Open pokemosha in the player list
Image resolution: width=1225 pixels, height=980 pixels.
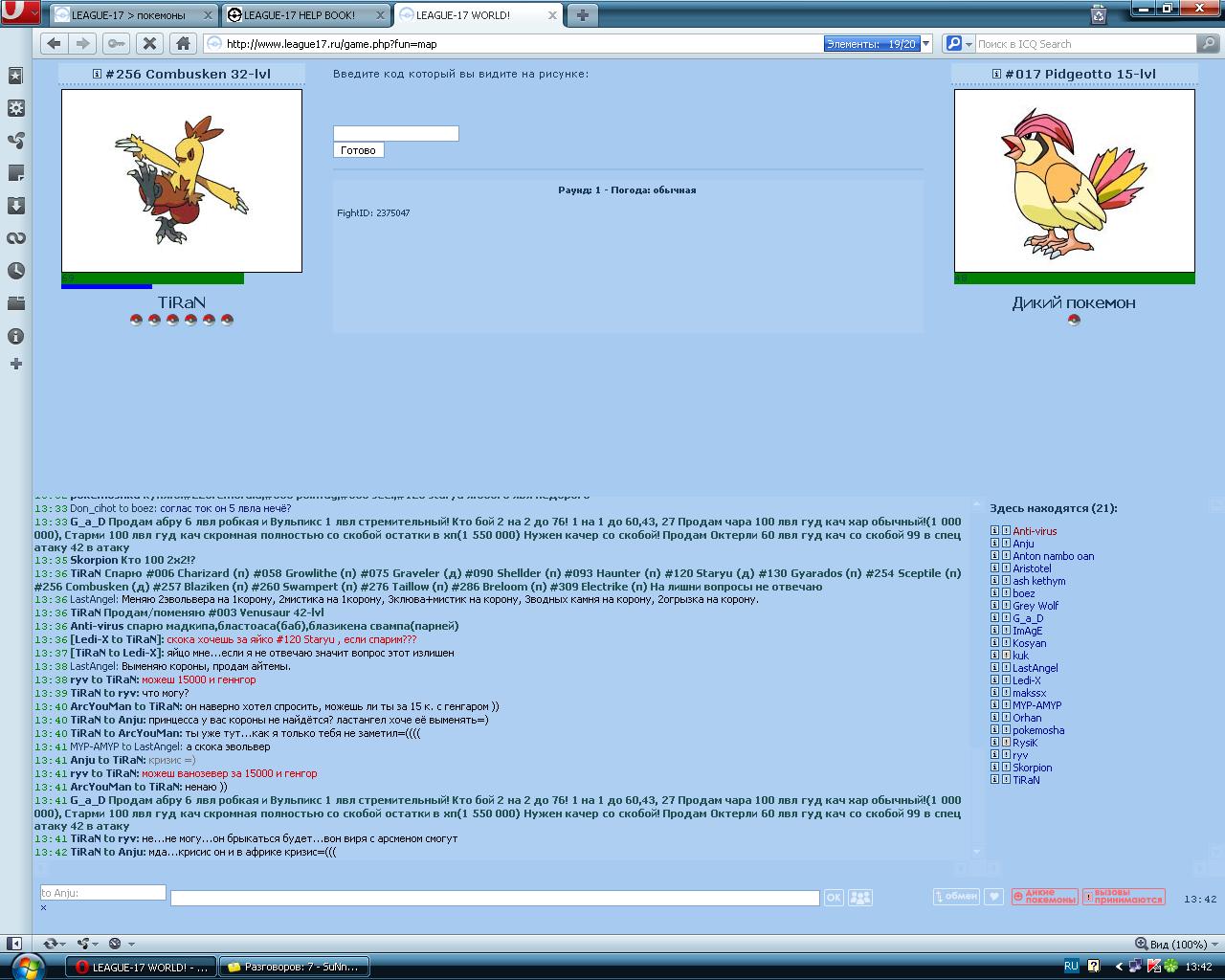1038,730
